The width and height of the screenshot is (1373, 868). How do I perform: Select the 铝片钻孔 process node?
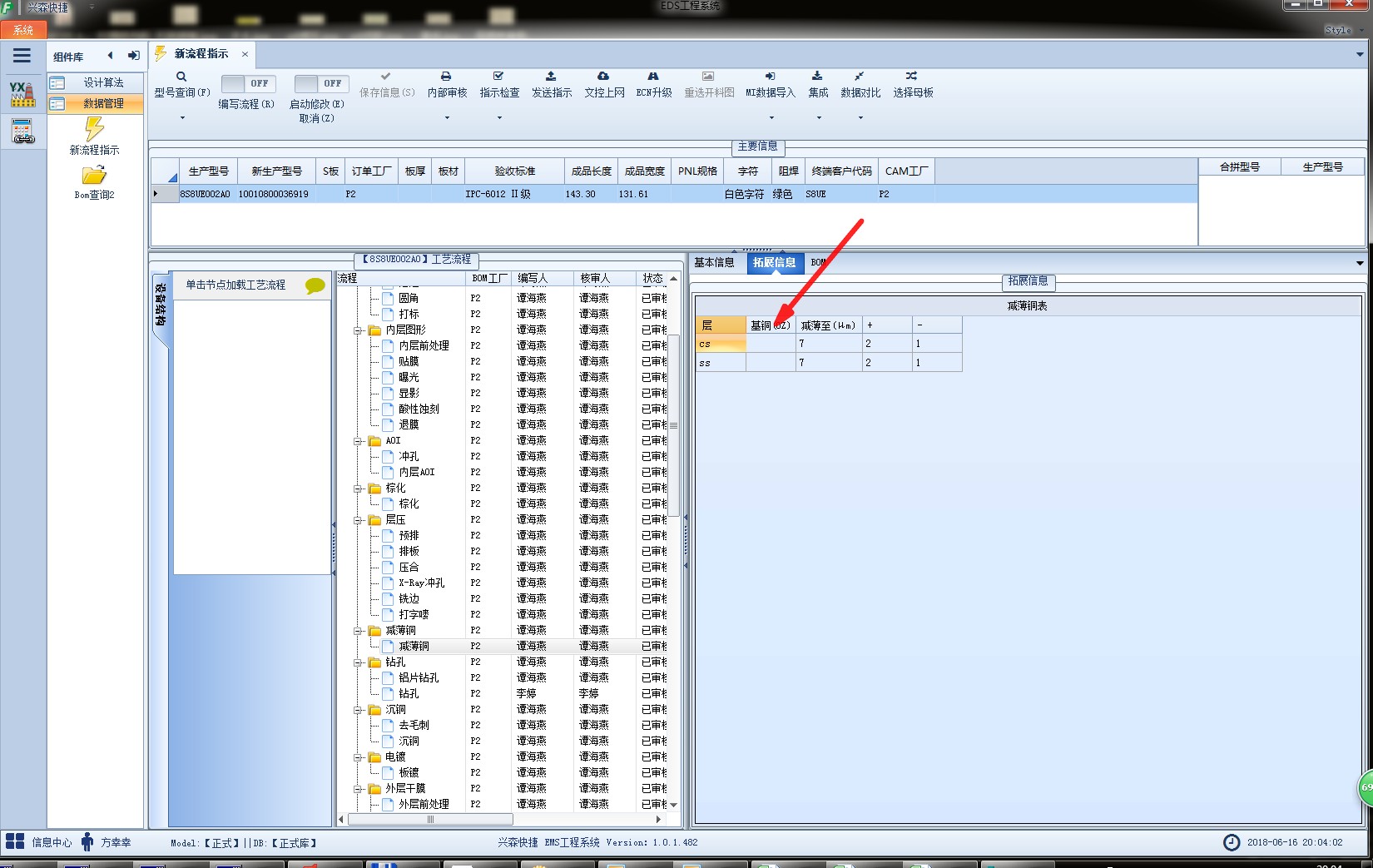click(419, 678)
